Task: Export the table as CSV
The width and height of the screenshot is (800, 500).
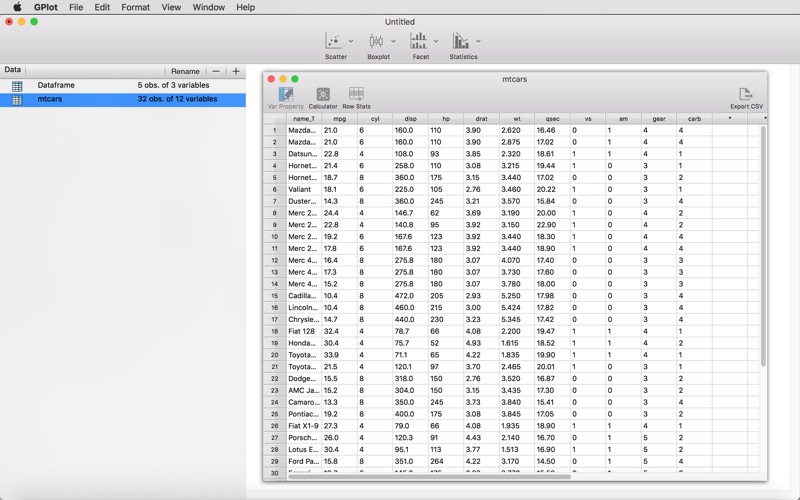Action: click(x=746, y=98)
